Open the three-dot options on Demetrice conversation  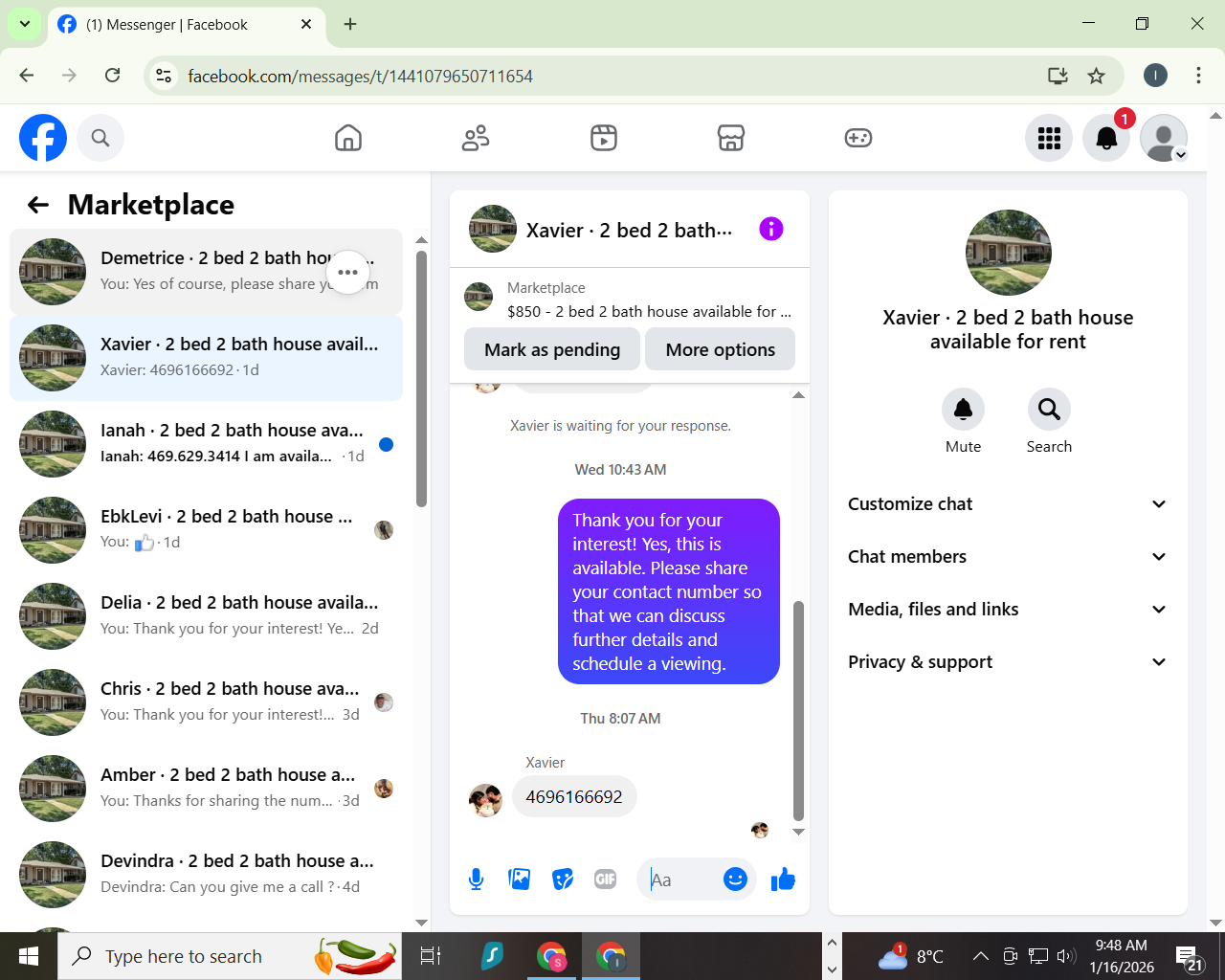[347, 272]
